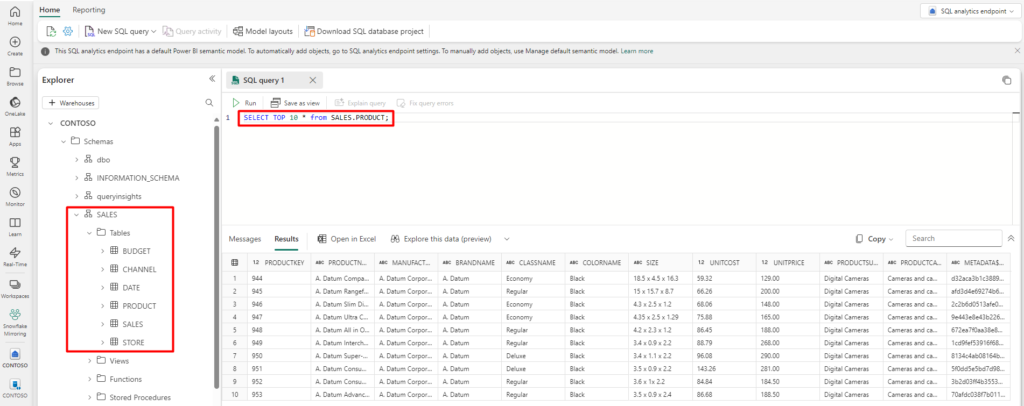The height and width of the screenshot is (406, 1024).
Task: Close the SQL query 1 tab
Action: (x=312, y=80)
